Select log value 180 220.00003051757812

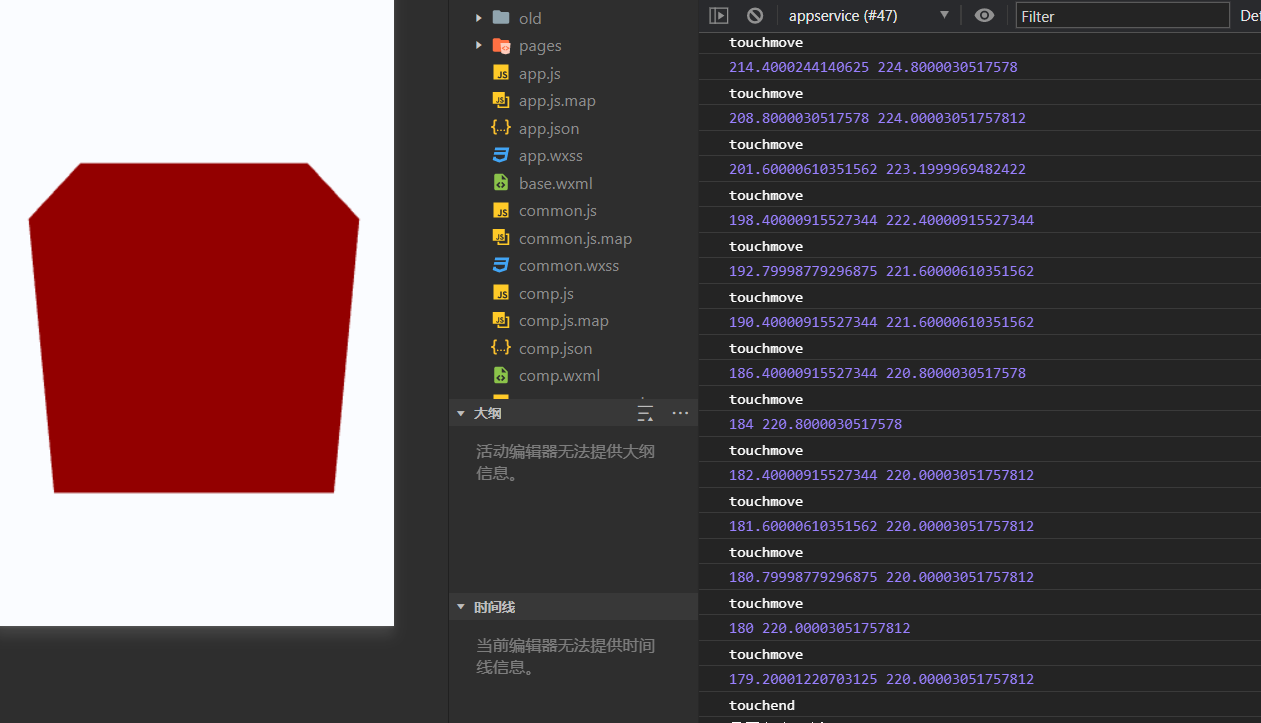[819, 628]
